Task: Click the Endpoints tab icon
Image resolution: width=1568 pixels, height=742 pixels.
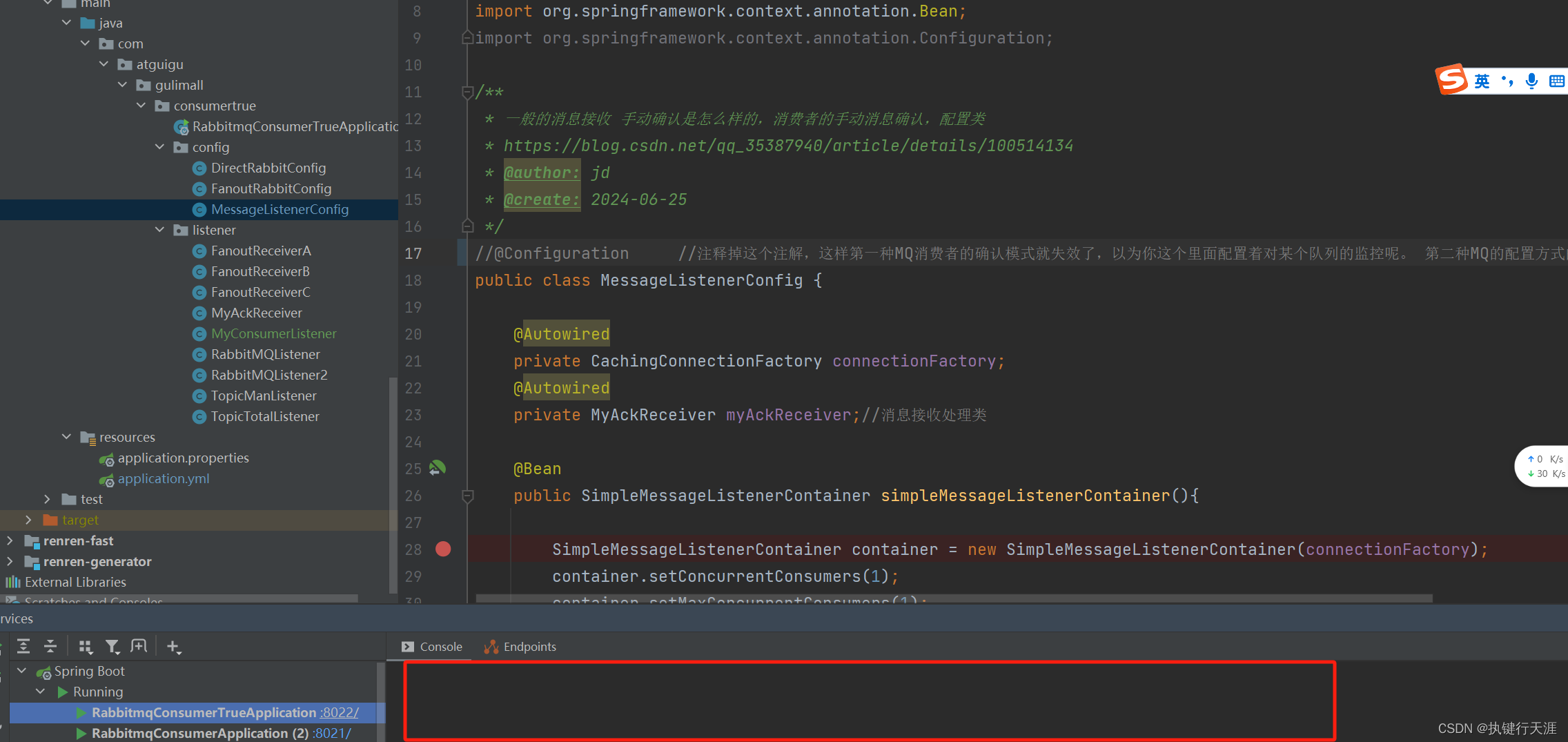Action: coord(491,647)
